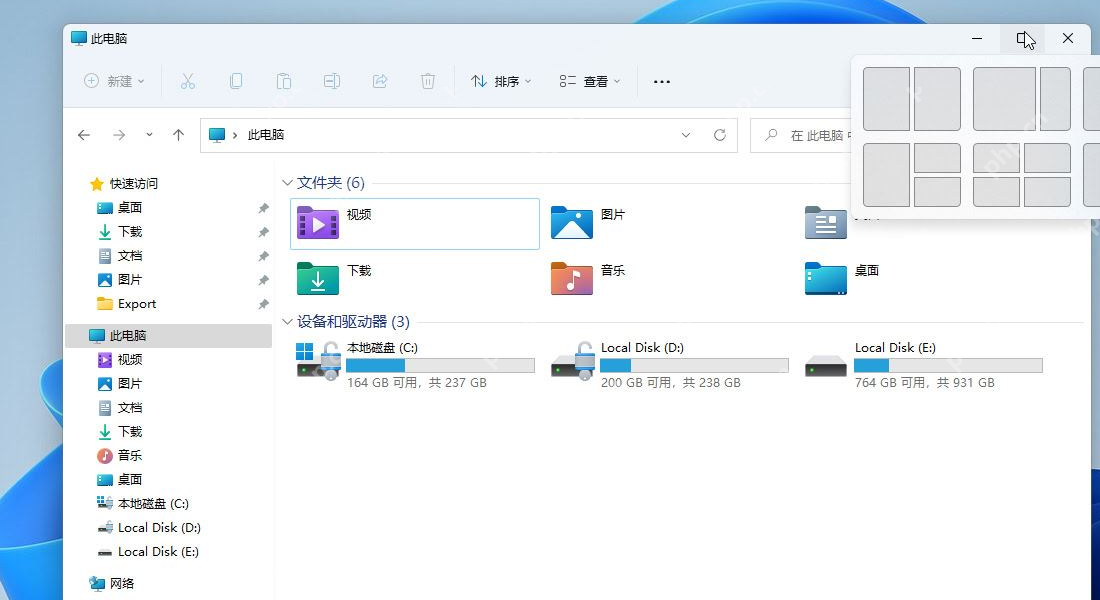Select the Export folder in sidebar
This screenshot has width=1100, height=600.
coord(137,304)
